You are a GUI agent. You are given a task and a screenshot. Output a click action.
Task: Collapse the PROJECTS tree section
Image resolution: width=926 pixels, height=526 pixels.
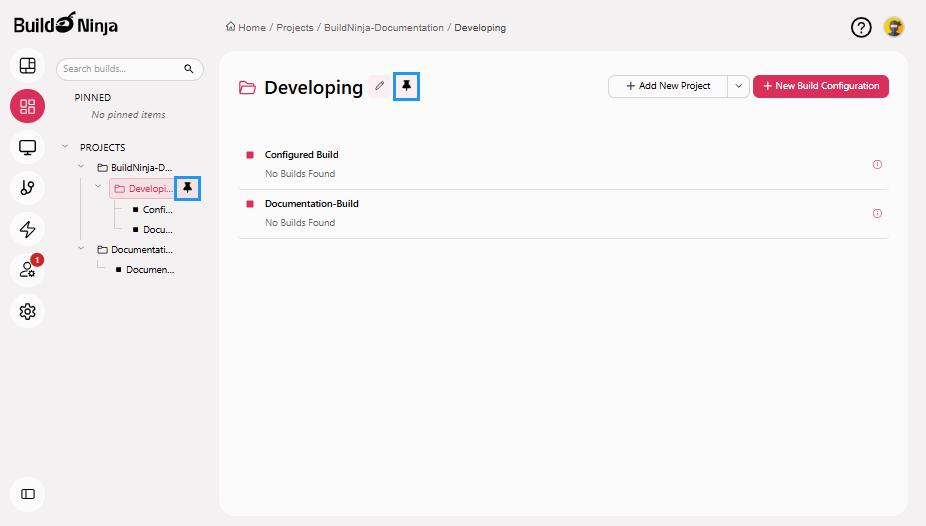pos(65,147)
